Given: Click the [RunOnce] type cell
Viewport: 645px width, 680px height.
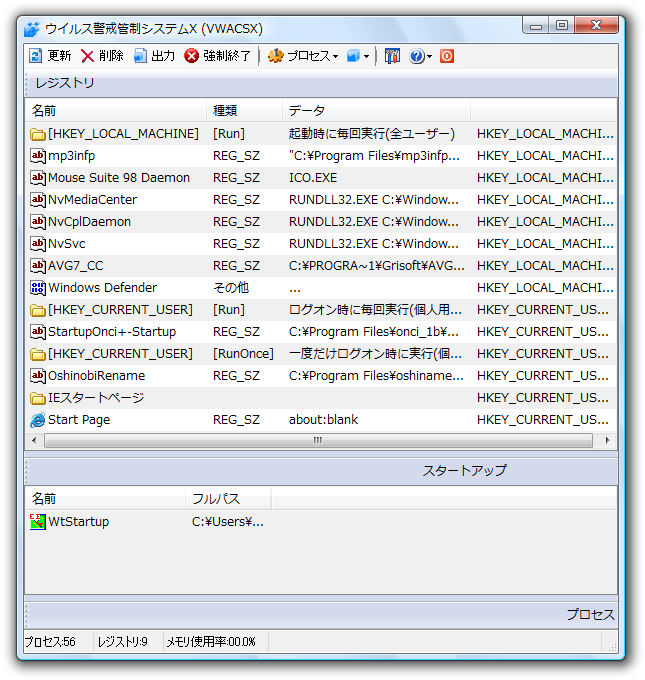Looking at the screenshot, I should click(x=243, y=354).
